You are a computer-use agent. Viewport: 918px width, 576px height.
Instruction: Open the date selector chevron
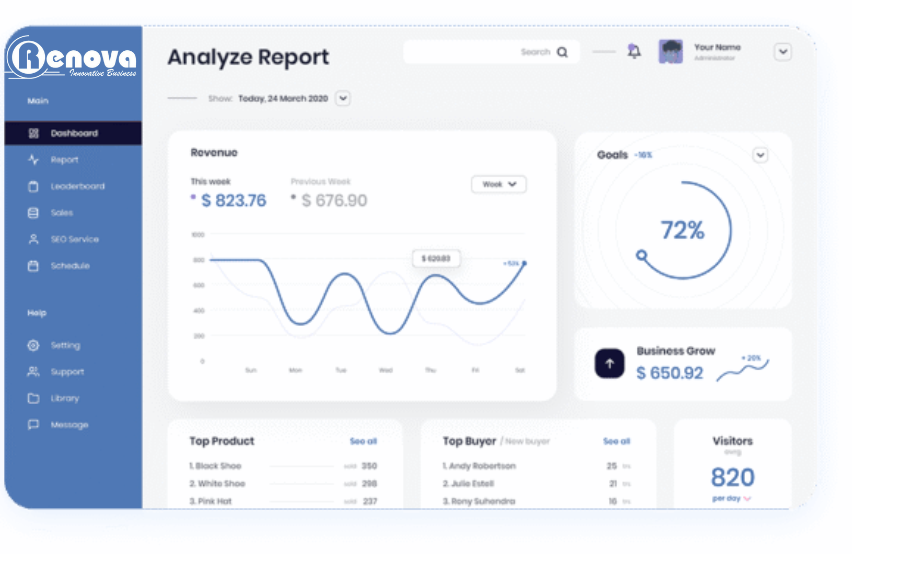pos(343,98)
